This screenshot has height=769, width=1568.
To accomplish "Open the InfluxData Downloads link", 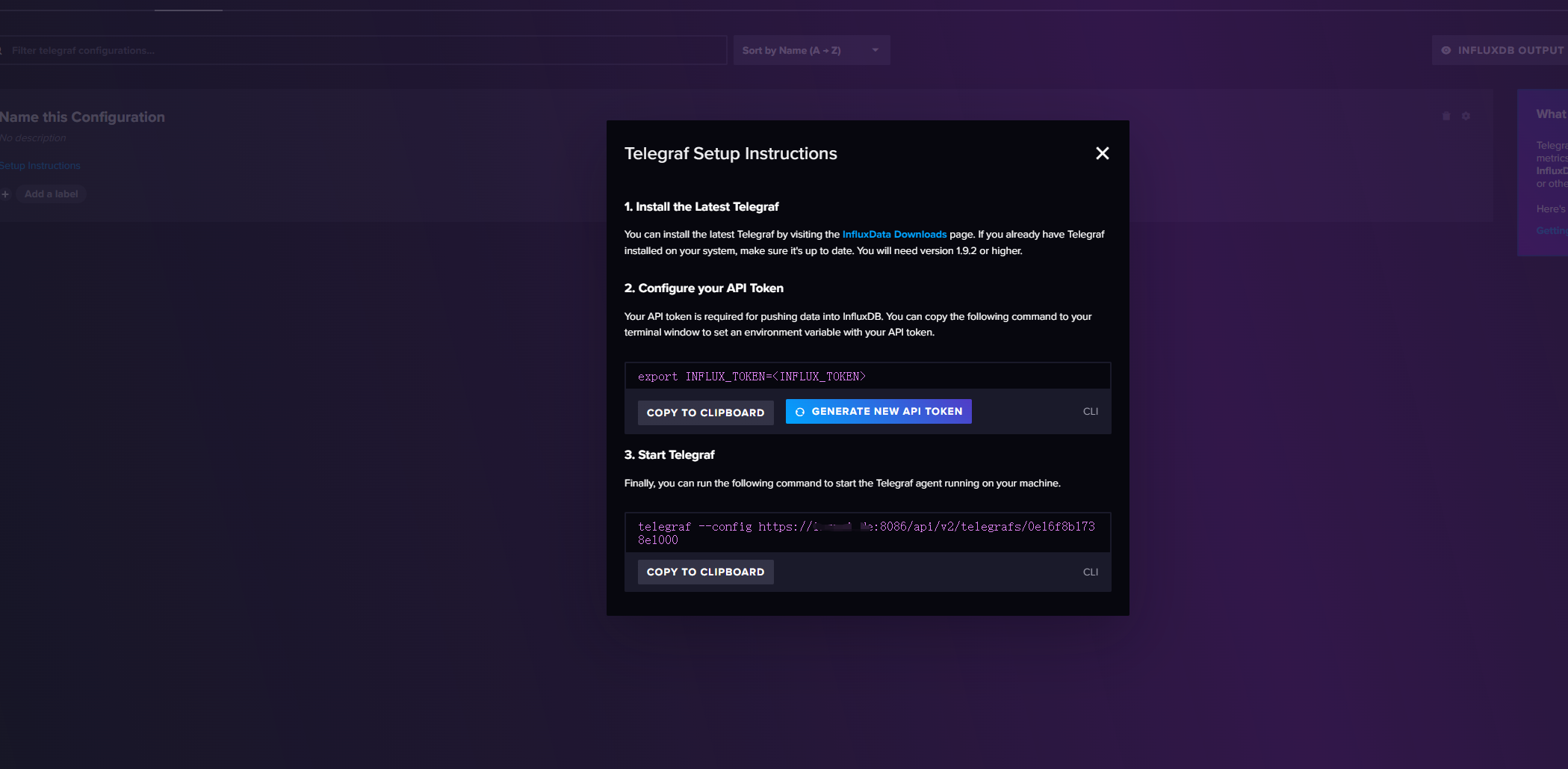I will tap(893, 234).
